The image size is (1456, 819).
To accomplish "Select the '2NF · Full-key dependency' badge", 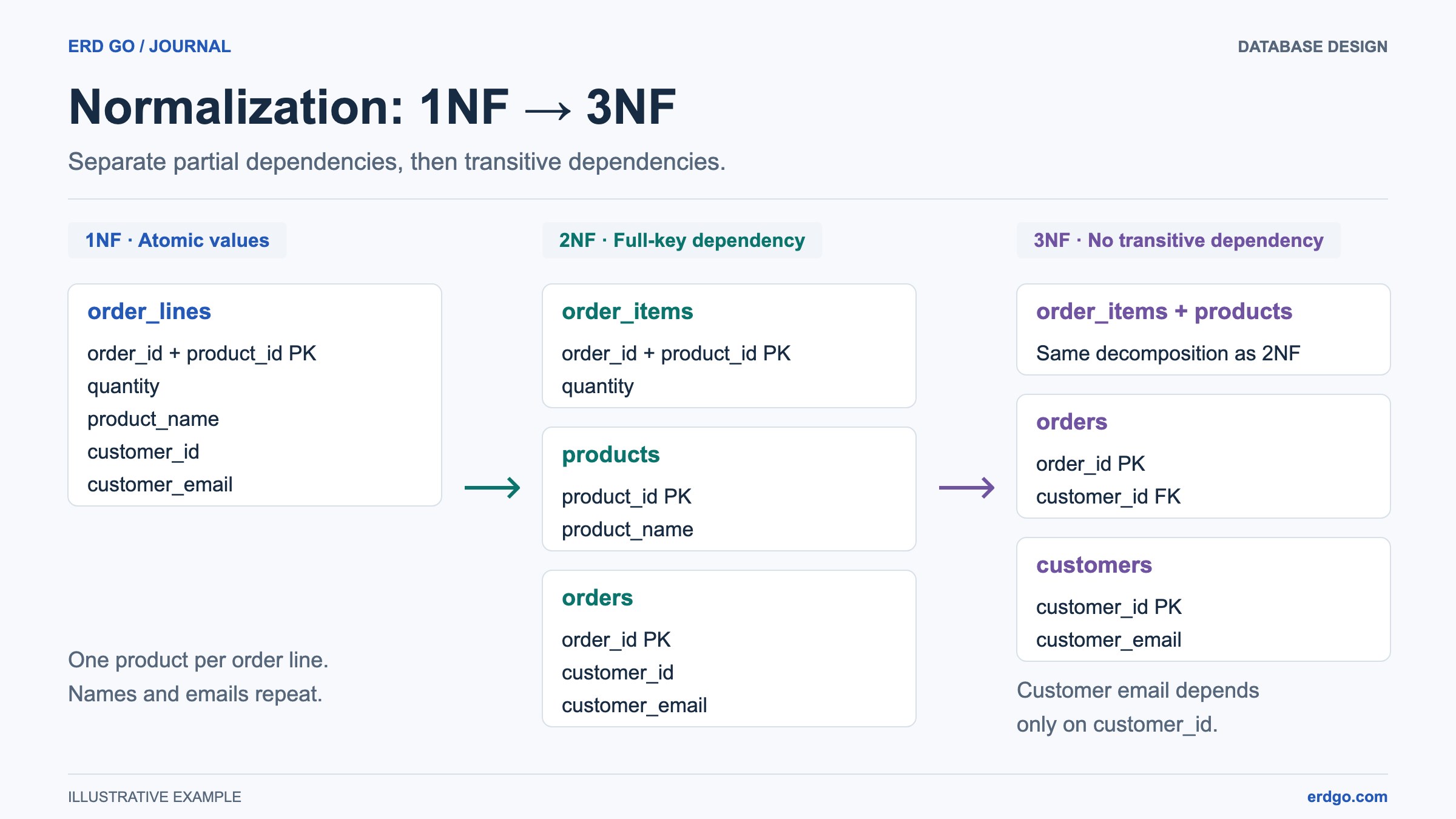I will click(x=682, y=240).
